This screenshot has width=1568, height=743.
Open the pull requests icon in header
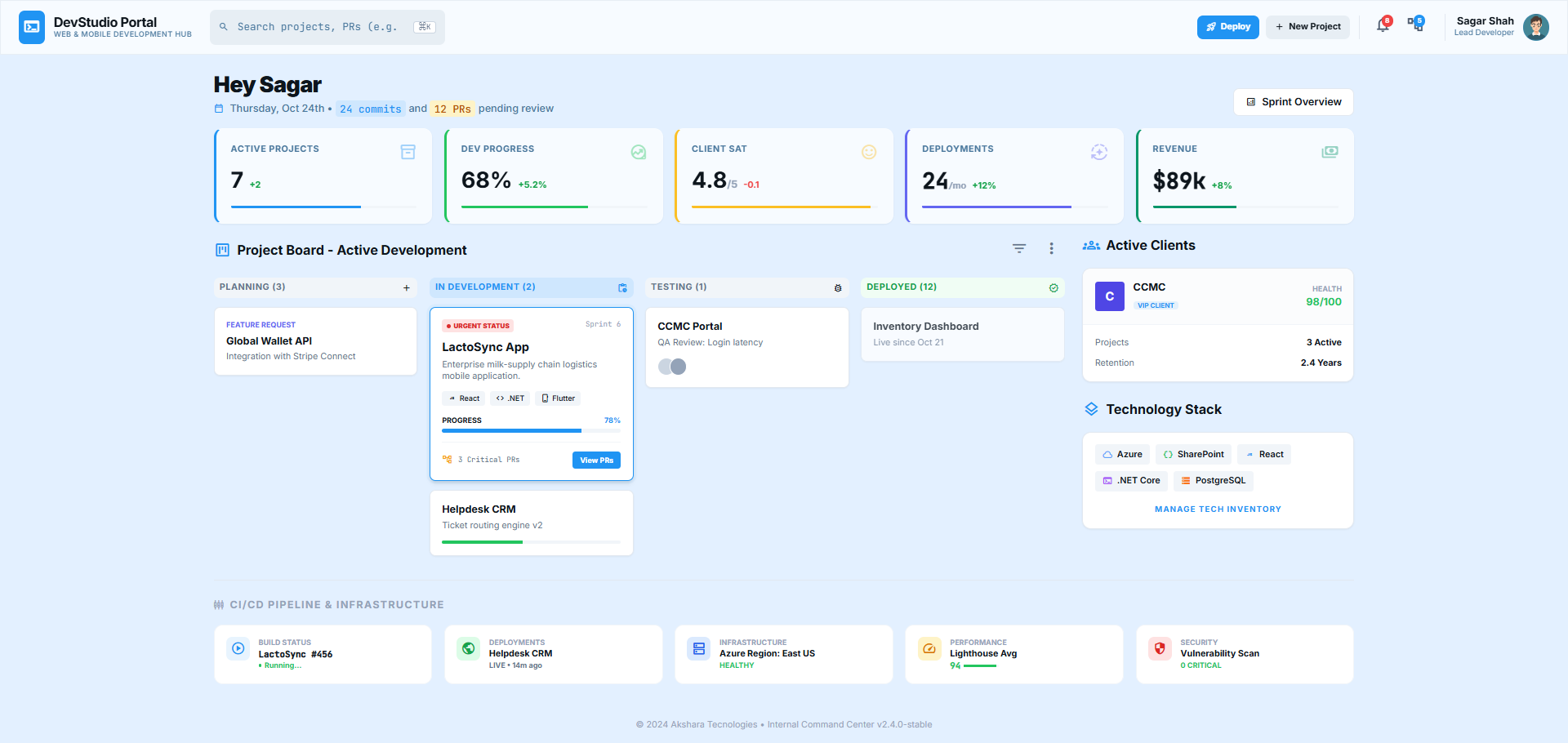1415,26
